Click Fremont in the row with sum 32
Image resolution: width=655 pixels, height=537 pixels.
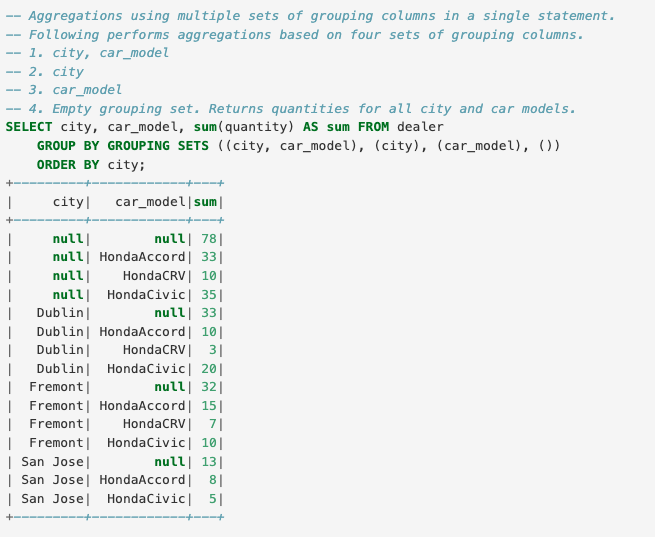[56, 387]
